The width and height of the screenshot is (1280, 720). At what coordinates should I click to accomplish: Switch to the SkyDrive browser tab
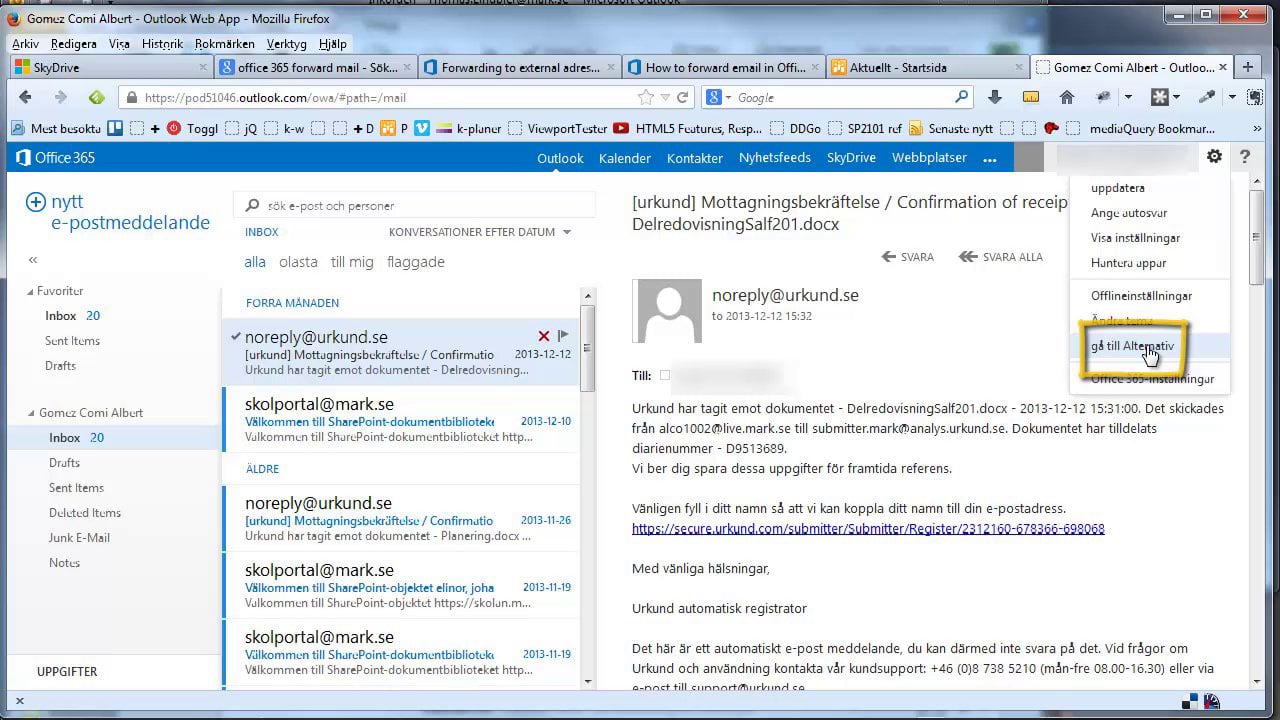click(109, 67)
